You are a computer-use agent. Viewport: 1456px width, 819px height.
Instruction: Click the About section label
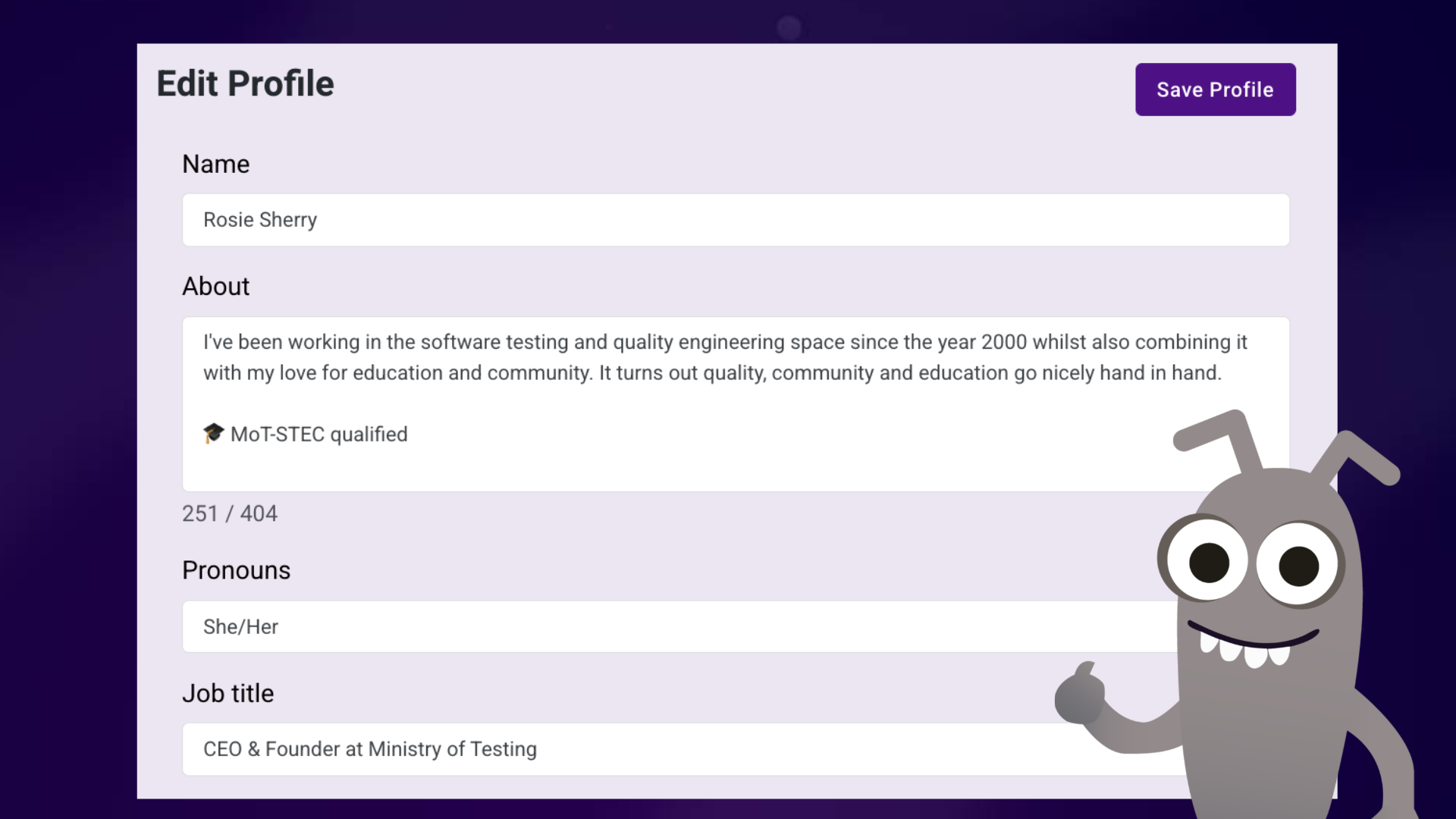[x=215, y=286]
